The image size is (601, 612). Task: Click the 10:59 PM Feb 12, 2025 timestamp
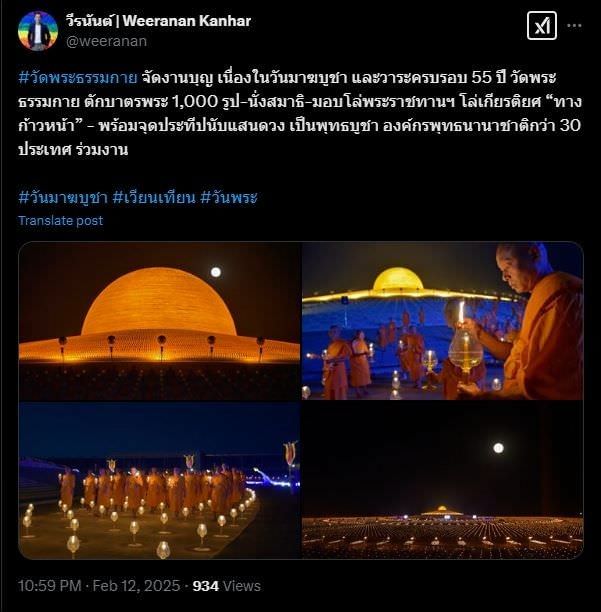tap(99, 586)
